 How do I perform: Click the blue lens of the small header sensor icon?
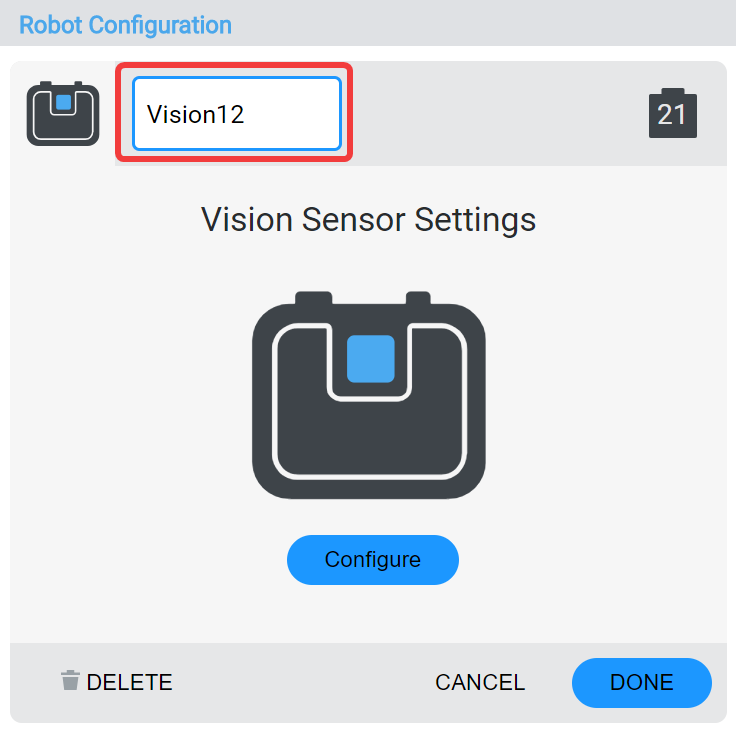click(63, 102)
